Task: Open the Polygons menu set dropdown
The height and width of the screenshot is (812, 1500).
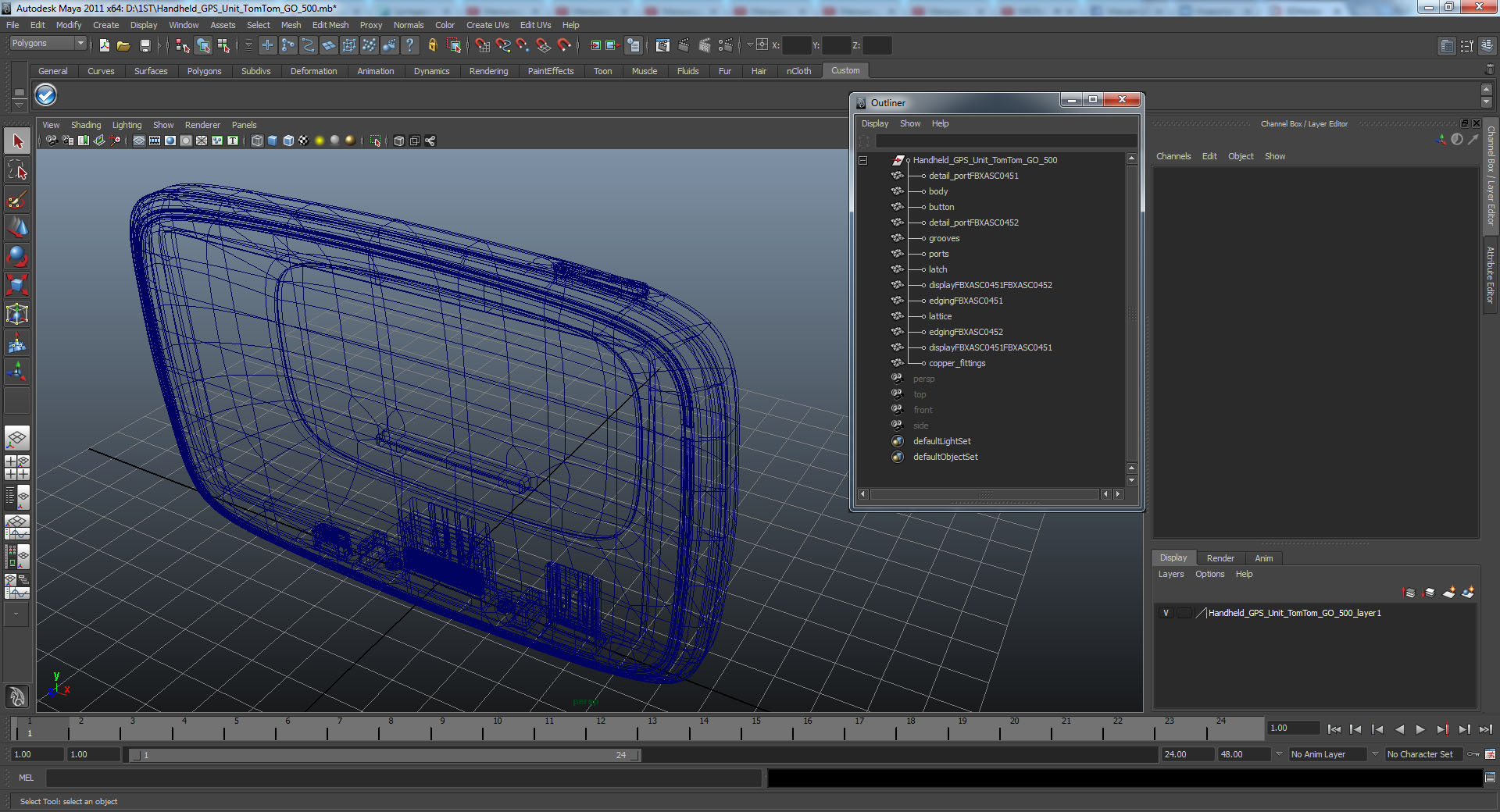Action: [x=47, y=44]
